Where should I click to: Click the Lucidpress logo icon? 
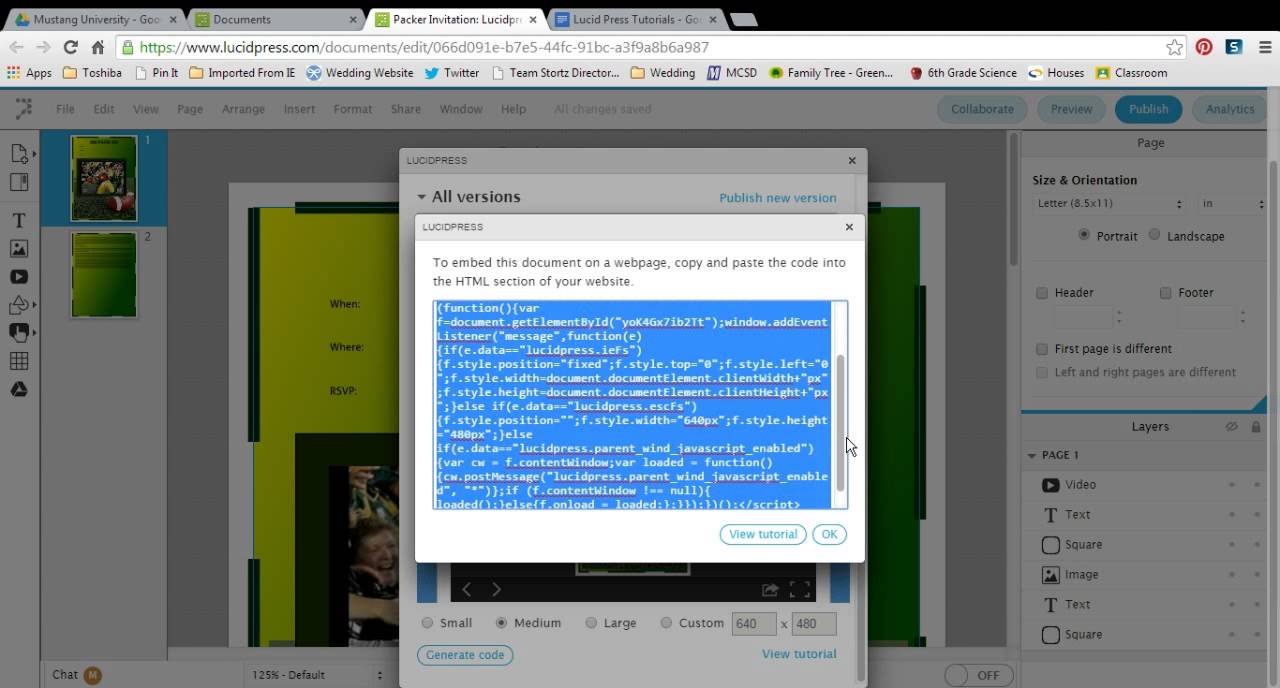pos(22,109)
